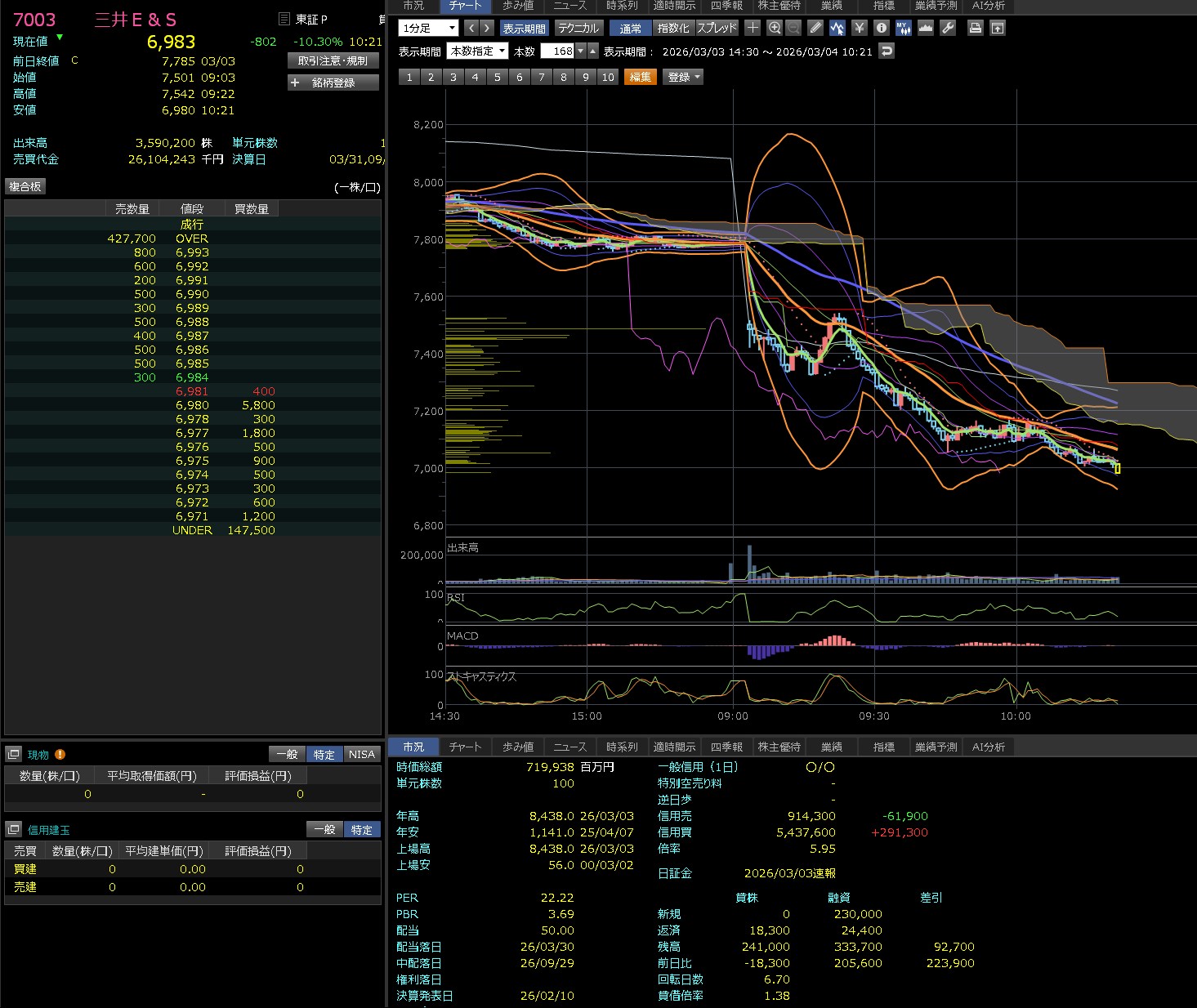The width and height of the screenshot is (1197, 1008).
Task: Expand the 登録 dropdown menu
Action: [x=684, y=77]
